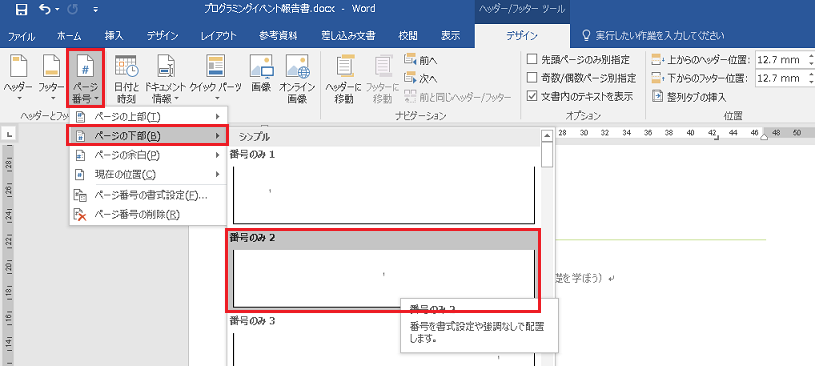Switch to the 参考資料 (References) tab
Screen dimensions: 815x366
(278, 36)
